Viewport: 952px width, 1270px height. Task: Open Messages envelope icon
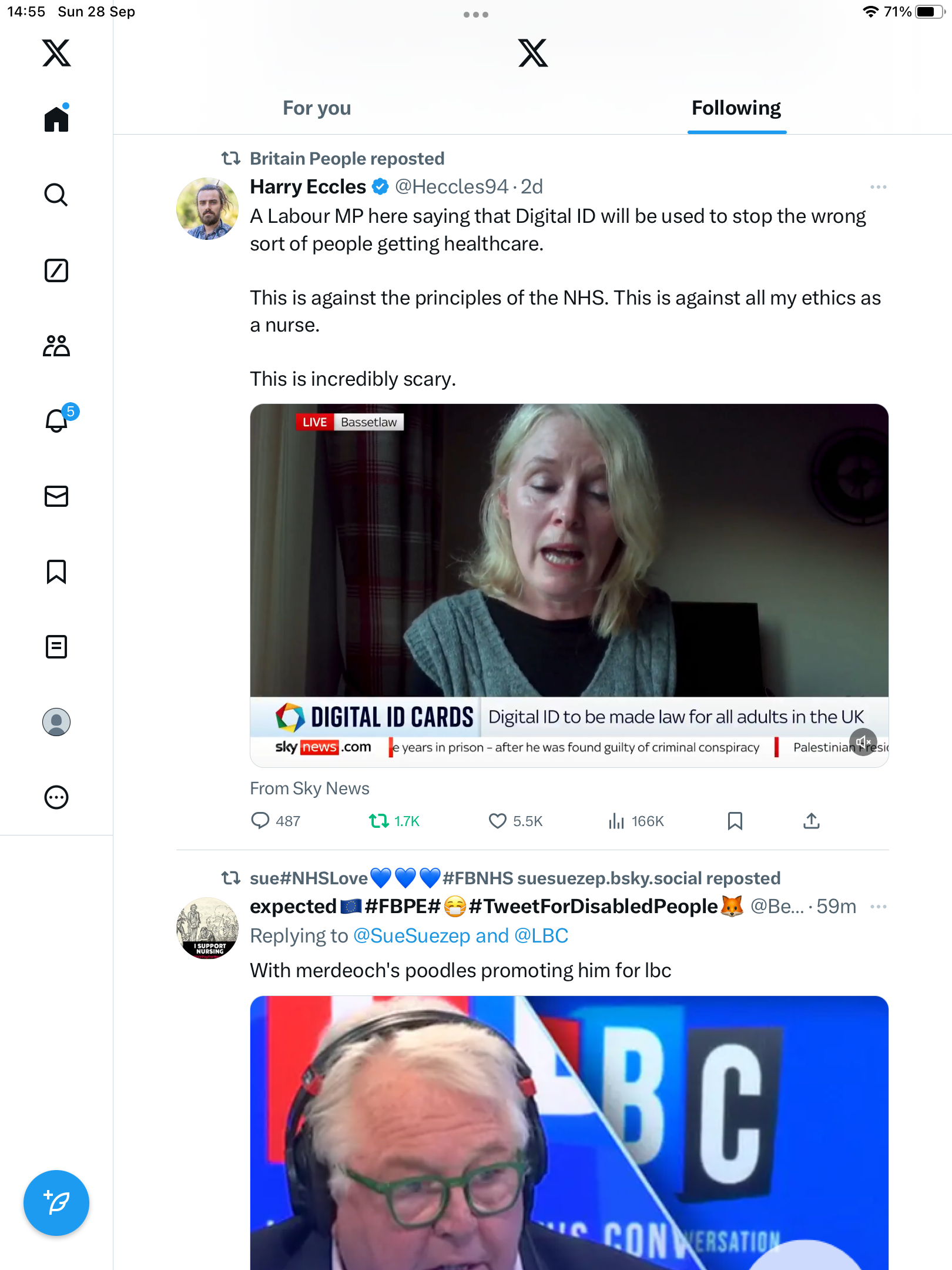56,496
